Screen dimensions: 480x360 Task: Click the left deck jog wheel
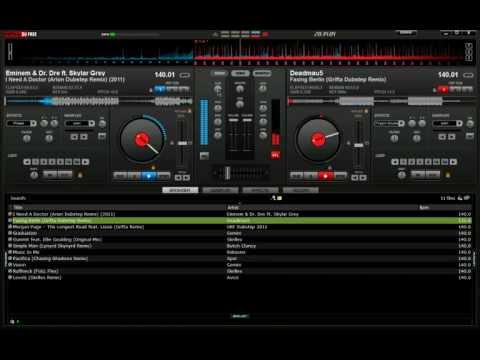142,139
